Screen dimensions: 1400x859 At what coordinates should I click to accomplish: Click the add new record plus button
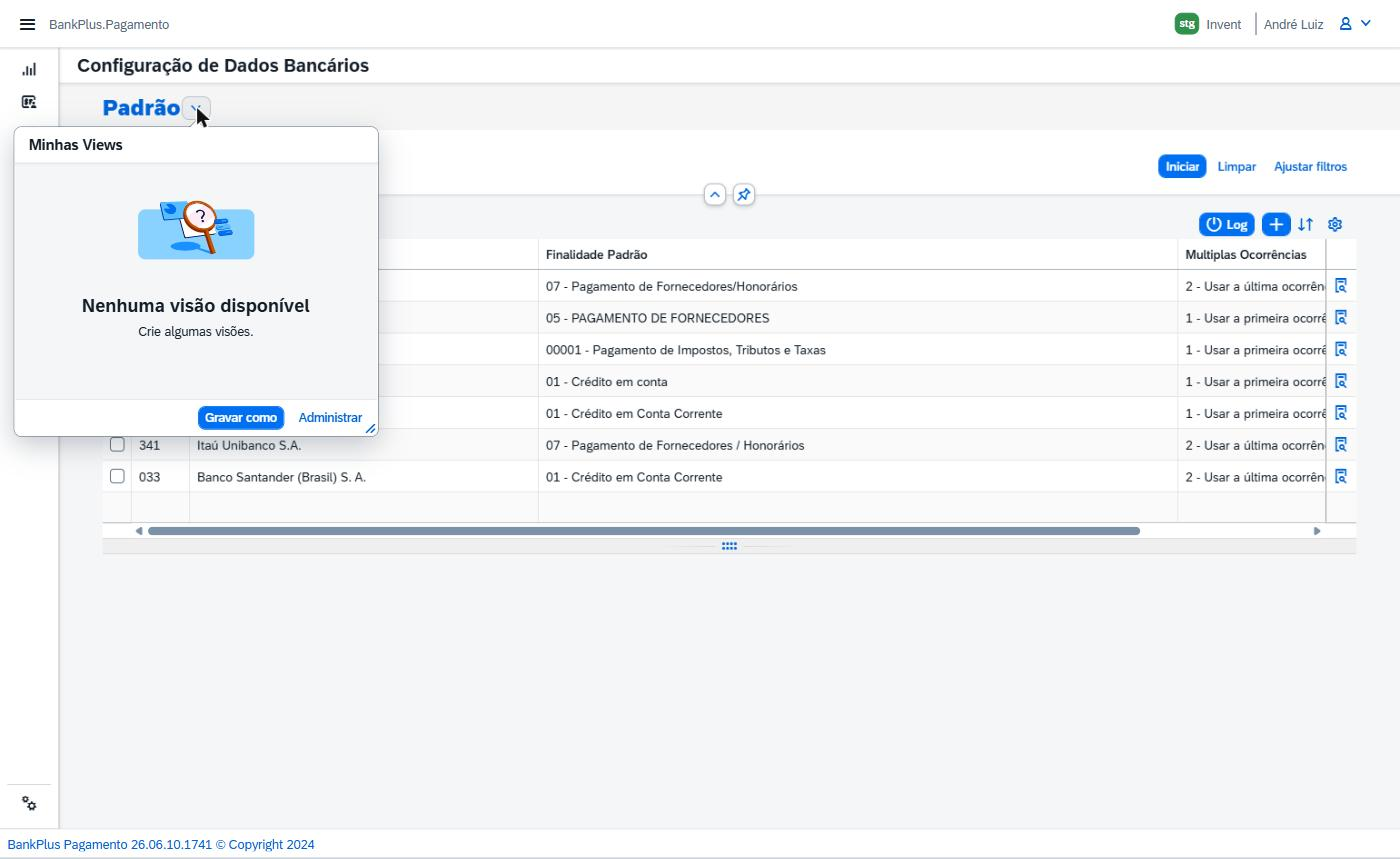click(x=1276, y=224)
